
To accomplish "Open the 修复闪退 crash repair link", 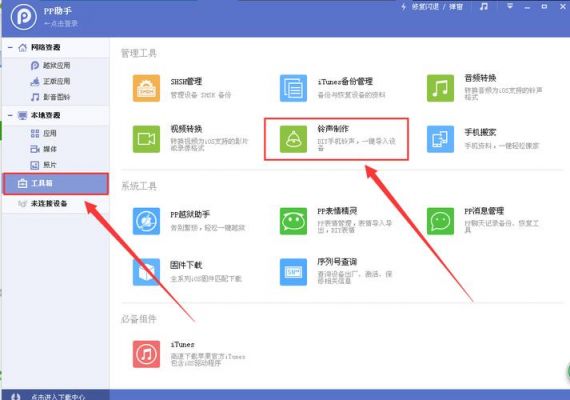I will tap(425, 7).
